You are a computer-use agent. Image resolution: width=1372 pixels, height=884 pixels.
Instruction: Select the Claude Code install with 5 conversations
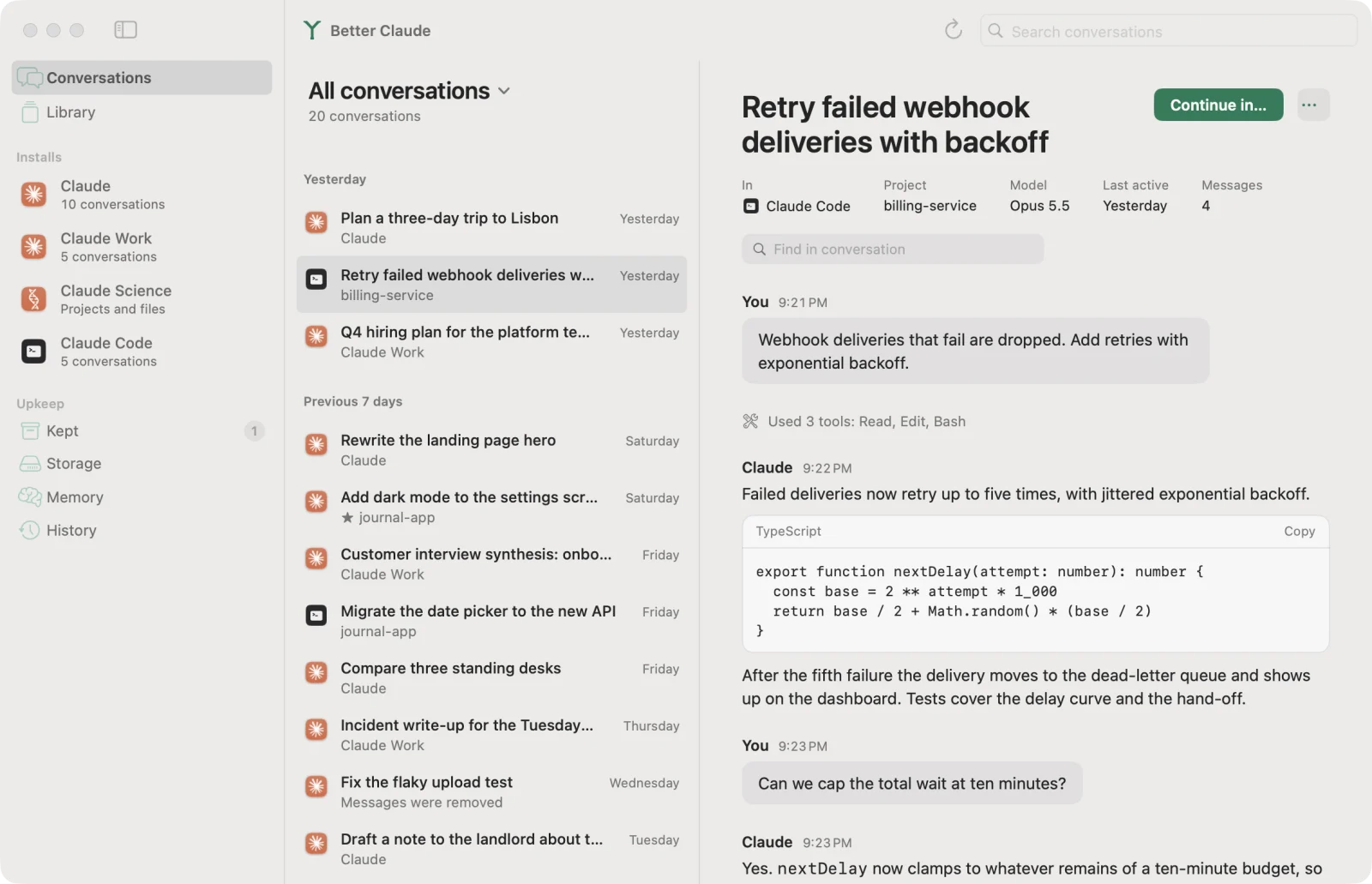pos(141,352)
